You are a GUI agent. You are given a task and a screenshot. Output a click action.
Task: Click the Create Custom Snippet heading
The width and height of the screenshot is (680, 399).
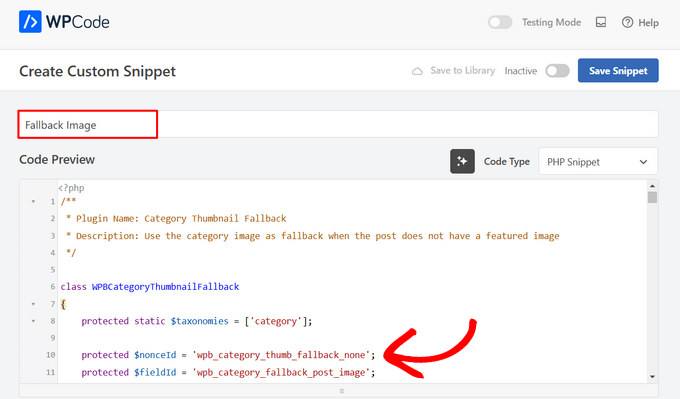click(x=98, y=71)
